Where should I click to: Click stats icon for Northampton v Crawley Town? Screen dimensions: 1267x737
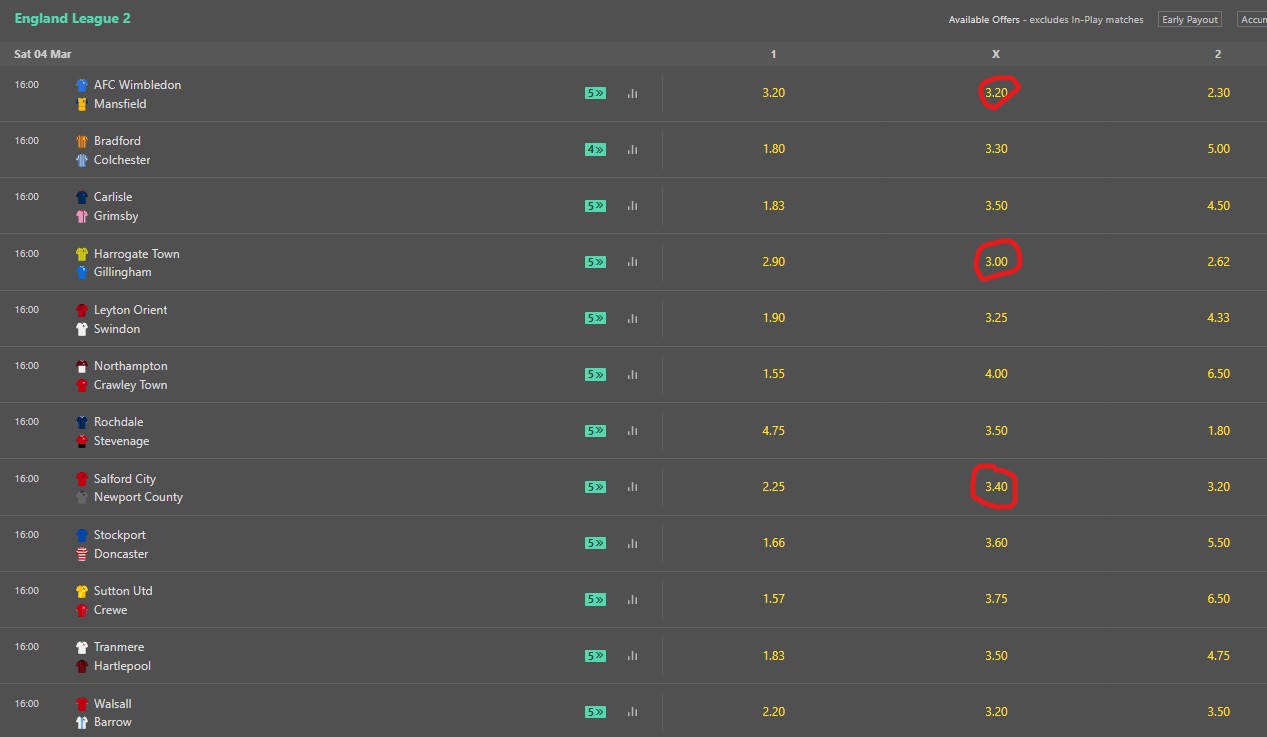[x=632, y=374]
